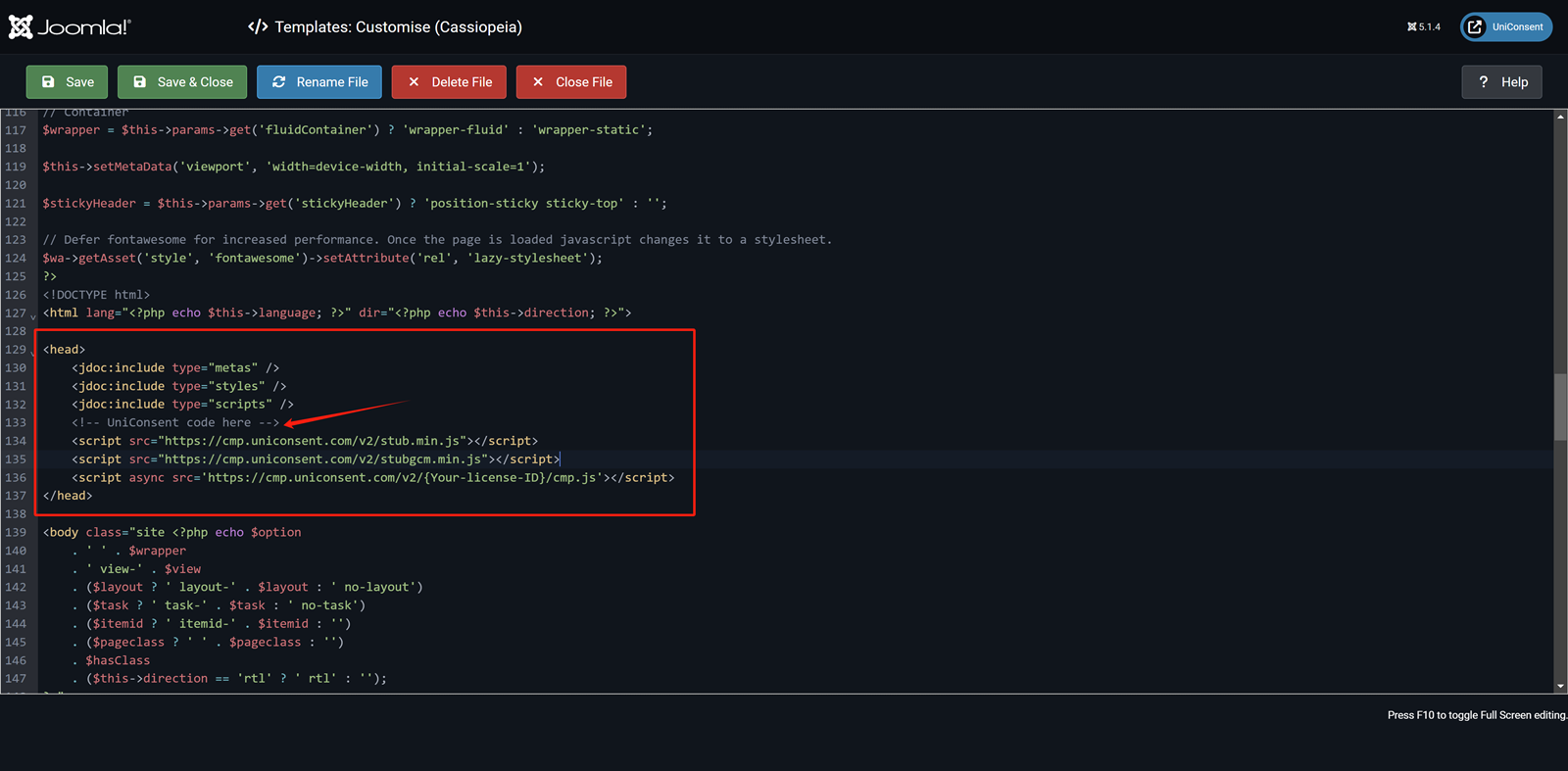The width and height of the screenshot is (1568, 771).
Task: Click the <!DOCTYPE html> line
Action: coord(96,295)
